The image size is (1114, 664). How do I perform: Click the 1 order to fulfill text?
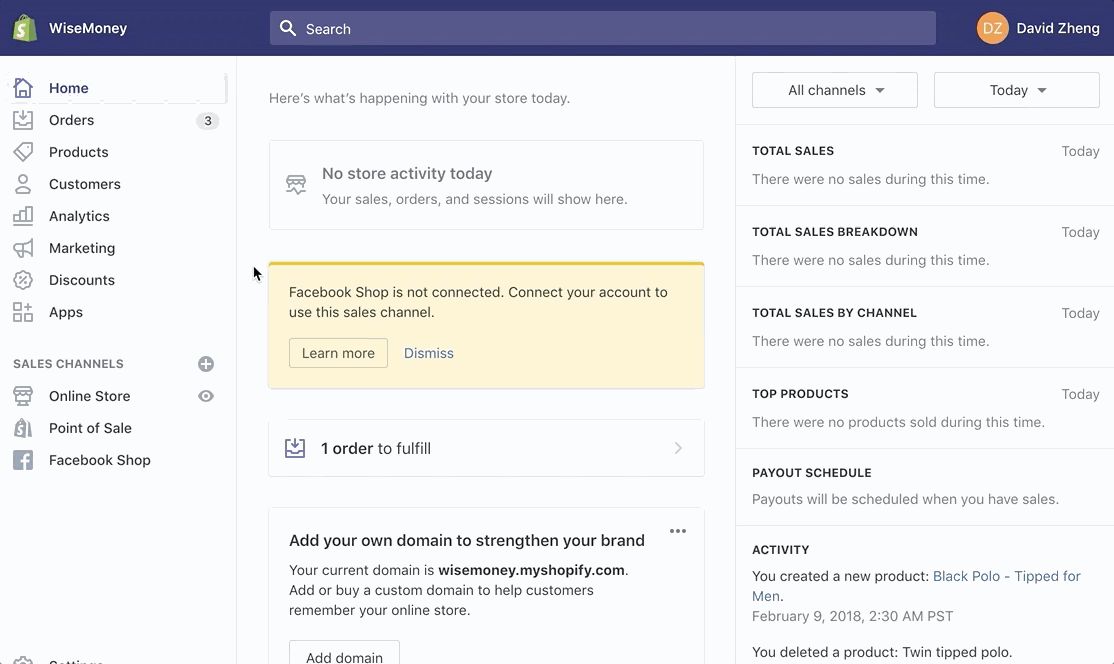(x=376, y=448)
